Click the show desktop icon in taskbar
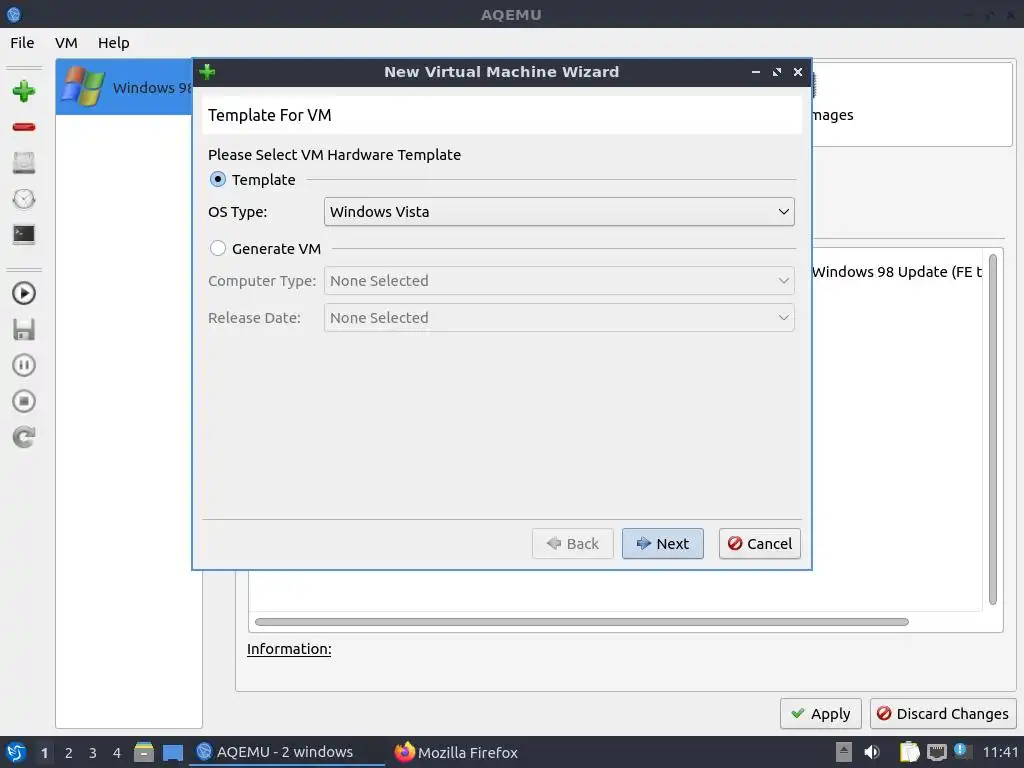 173,752
